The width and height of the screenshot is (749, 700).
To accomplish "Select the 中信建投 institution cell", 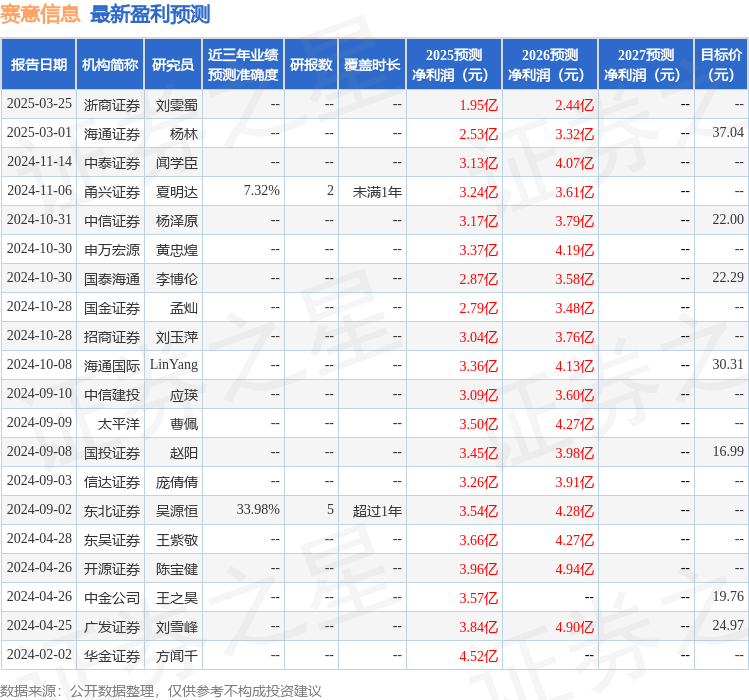I will (112, 395).
